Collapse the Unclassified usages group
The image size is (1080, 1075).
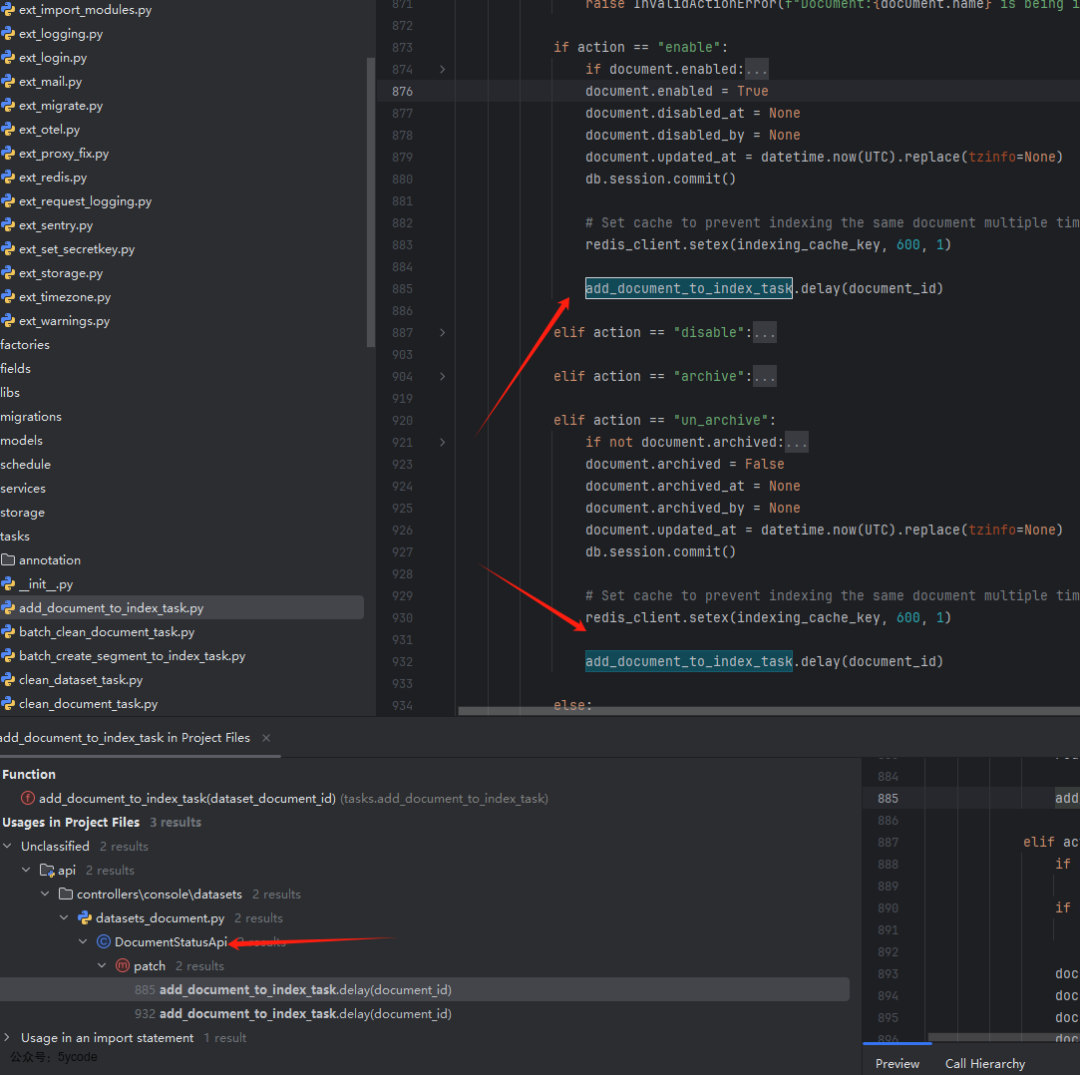coord(8,846)
